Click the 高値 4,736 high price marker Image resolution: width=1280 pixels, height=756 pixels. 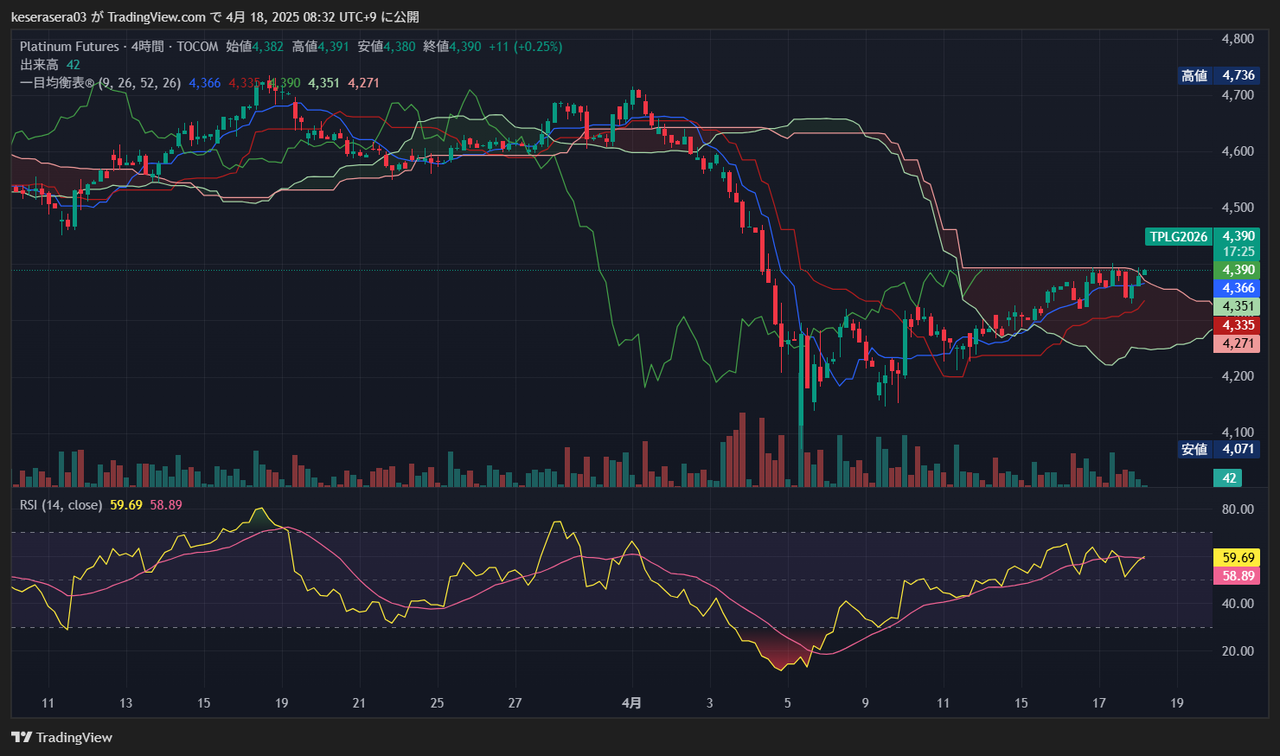point(1218,75)
